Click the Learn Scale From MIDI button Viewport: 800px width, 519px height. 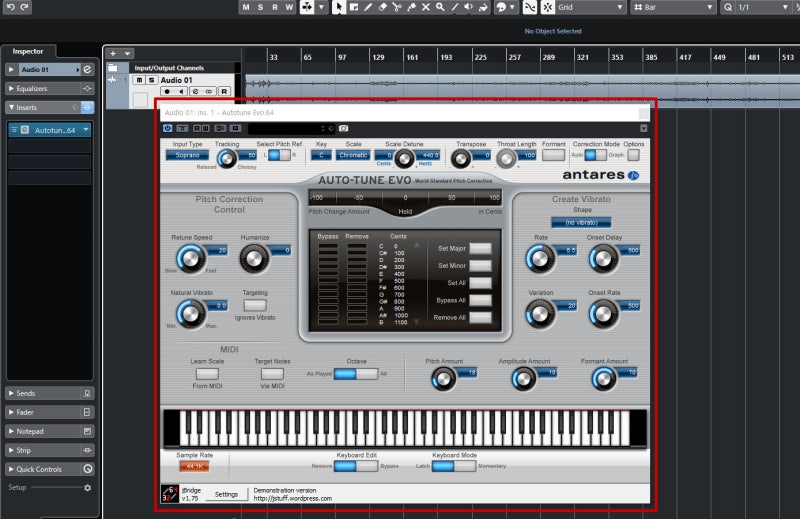click(207, 374)
